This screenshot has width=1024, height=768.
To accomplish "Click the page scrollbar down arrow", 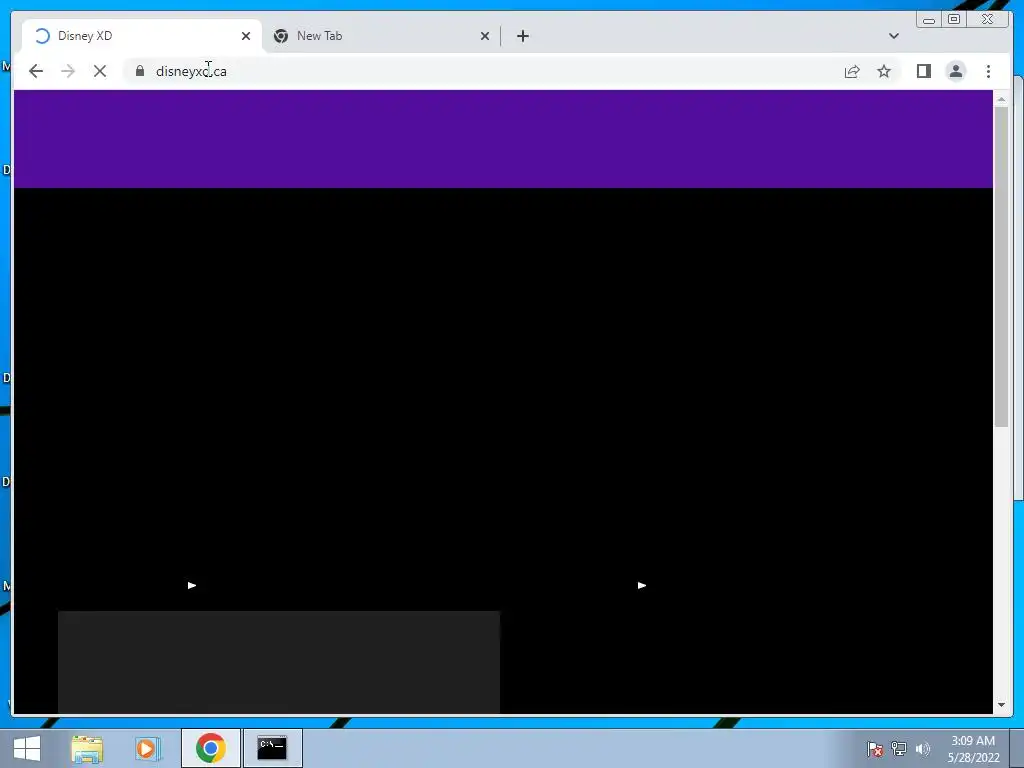I will click(x=1001, y=705).
